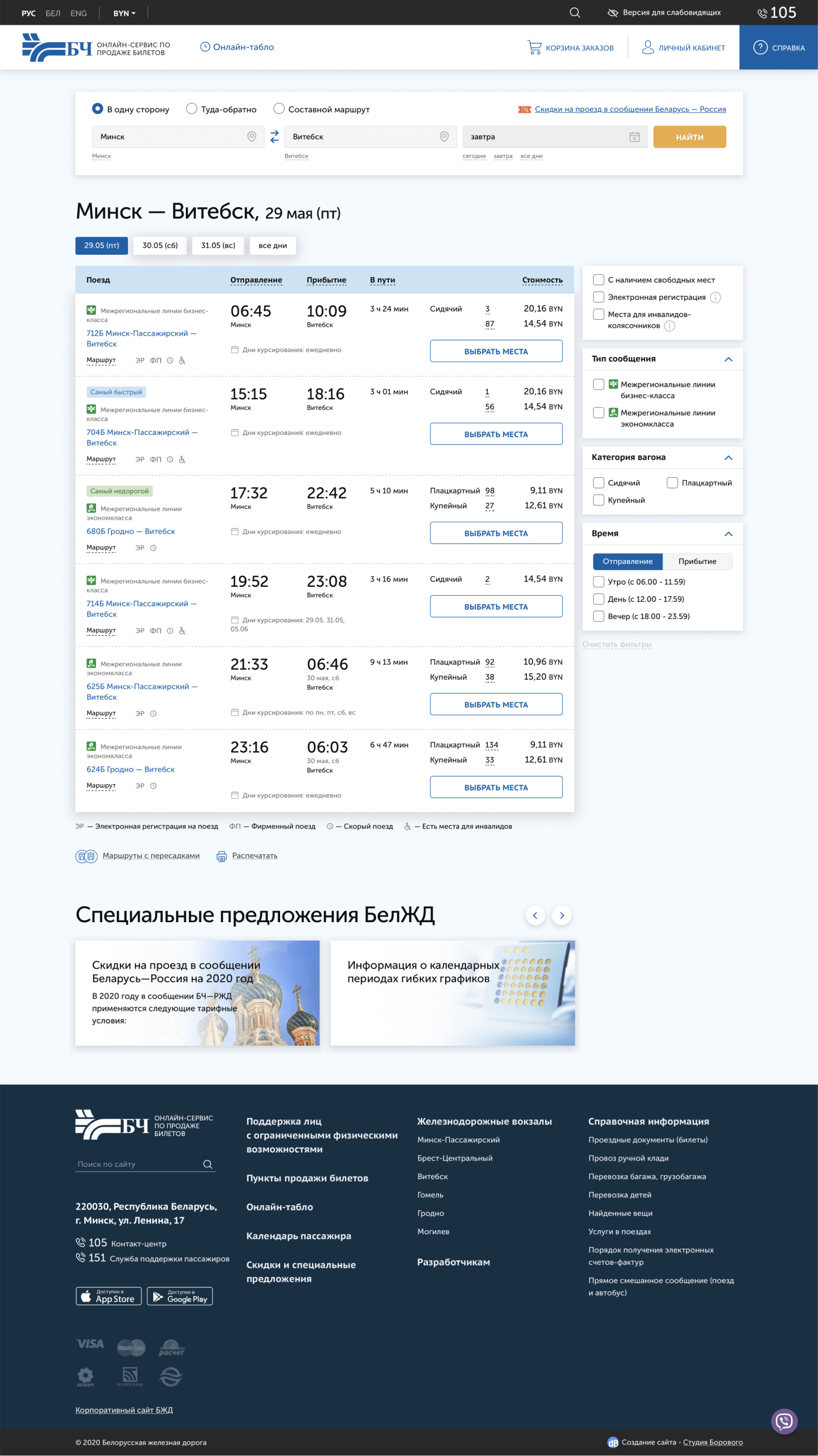Select the Туда-обратно radio option
This screenshot has height=1456, width=818.
pyautogui.click(x=192, y=108)
